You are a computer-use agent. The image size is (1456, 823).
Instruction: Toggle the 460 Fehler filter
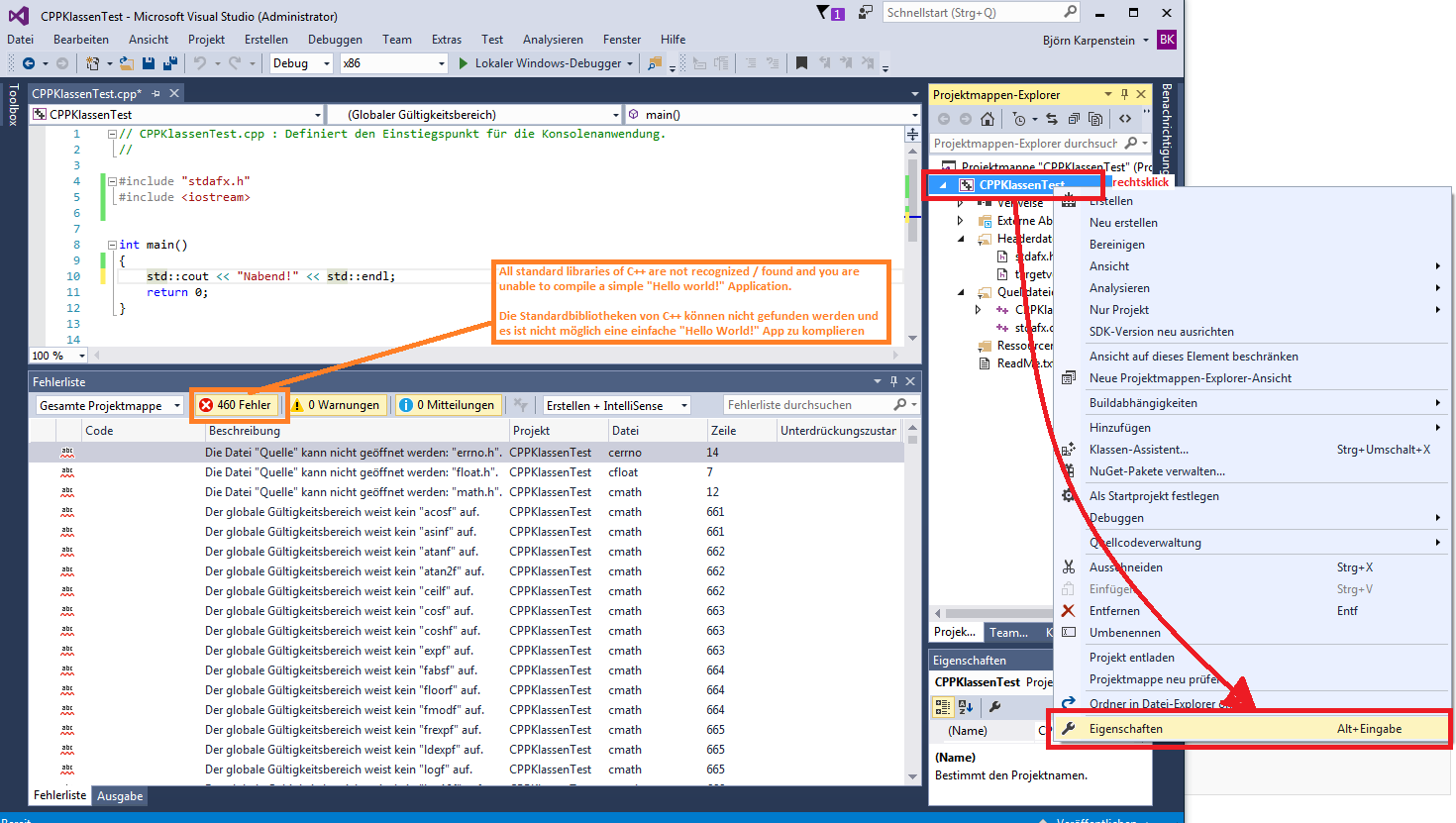tap(236, 405)
